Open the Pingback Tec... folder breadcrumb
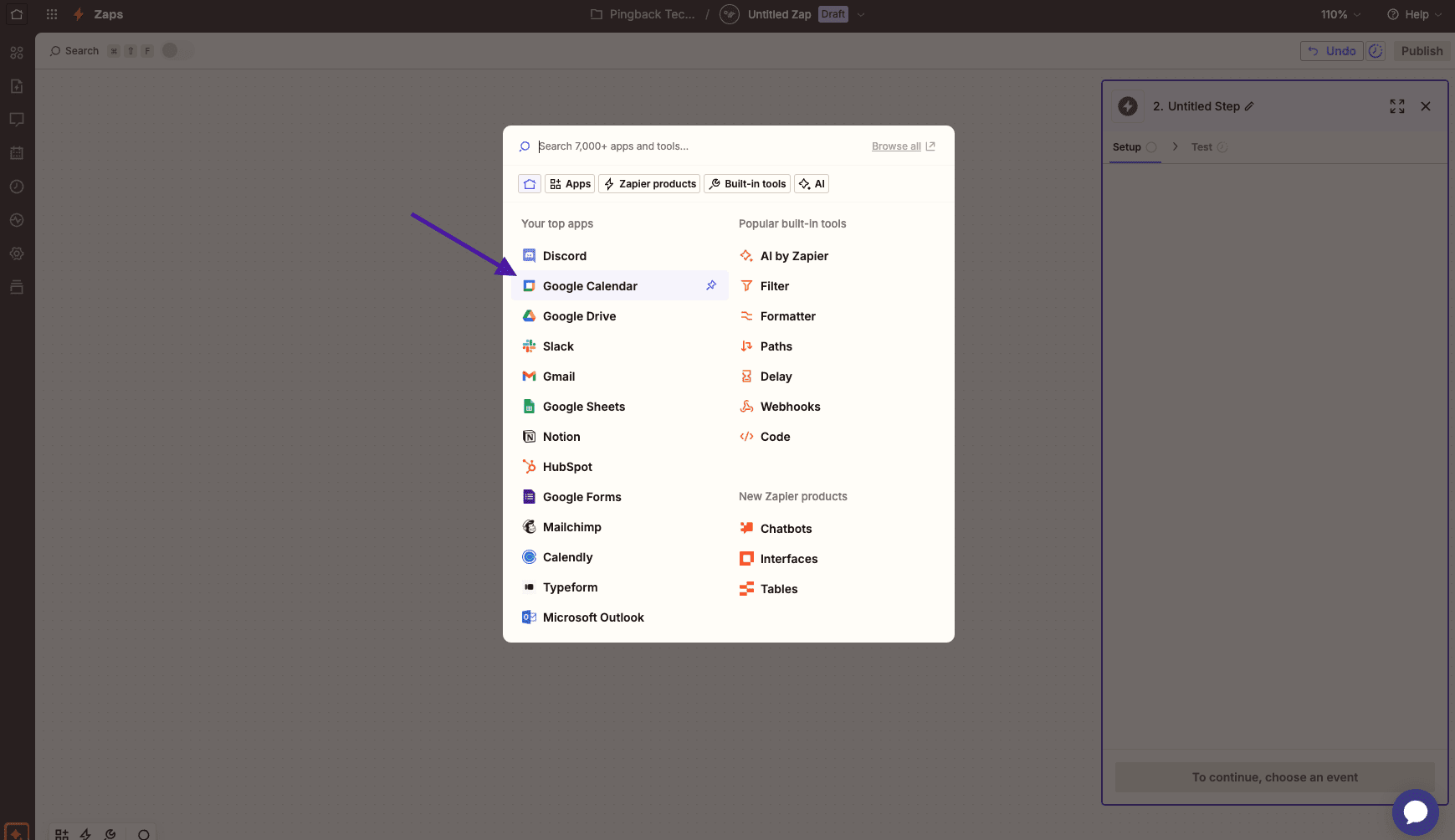 pos(643,14)
